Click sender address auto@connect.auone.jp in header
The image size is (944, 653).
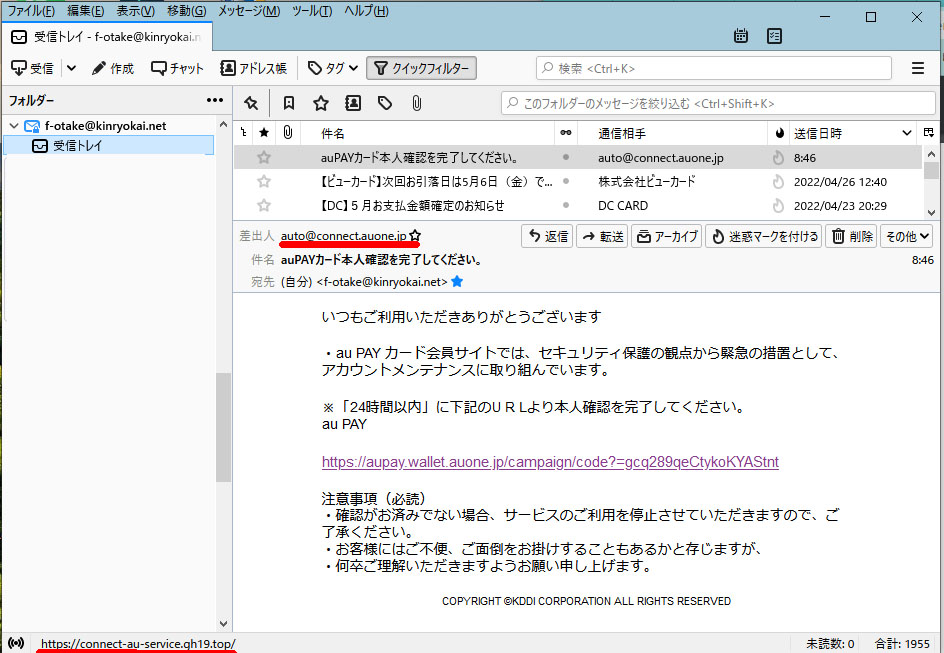[343, 235]
